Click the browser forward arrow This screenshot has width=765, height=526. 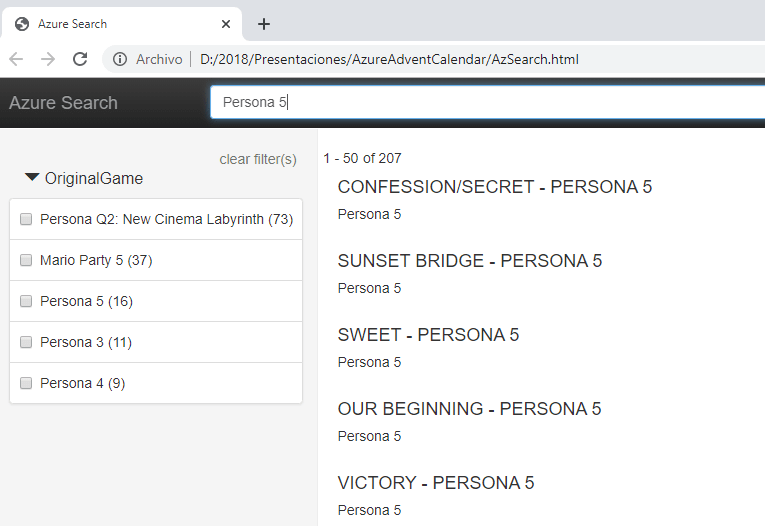[x=48, y=60]
